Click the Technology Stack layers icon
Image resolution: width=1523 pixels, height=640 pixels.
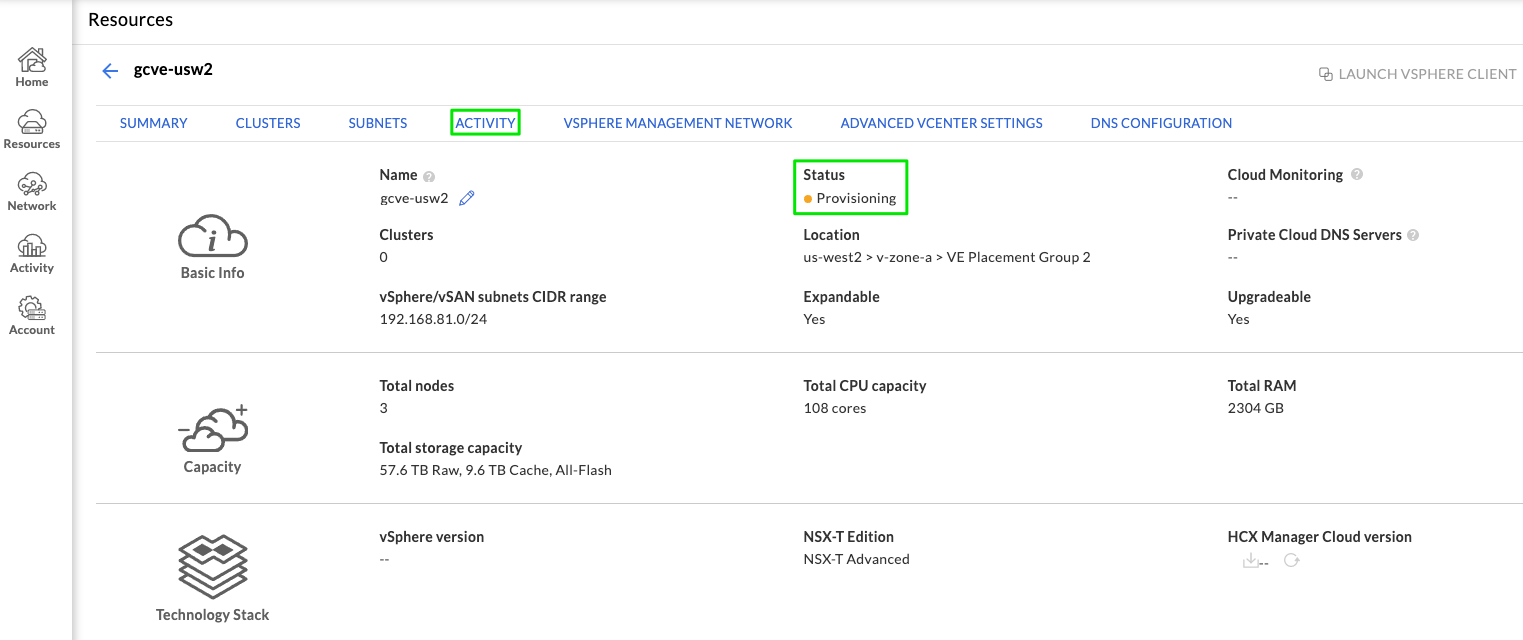pyautogui.click(x=212, y=567)
